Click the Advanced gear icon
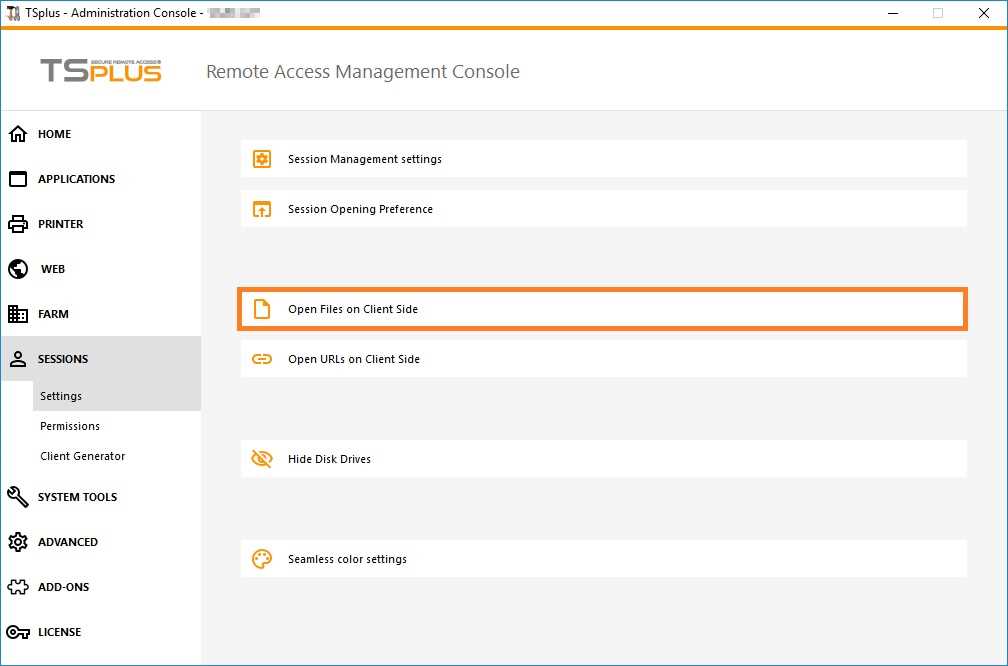The height and width of the screenshot is (666, 1008). click(x=18, y=542)
